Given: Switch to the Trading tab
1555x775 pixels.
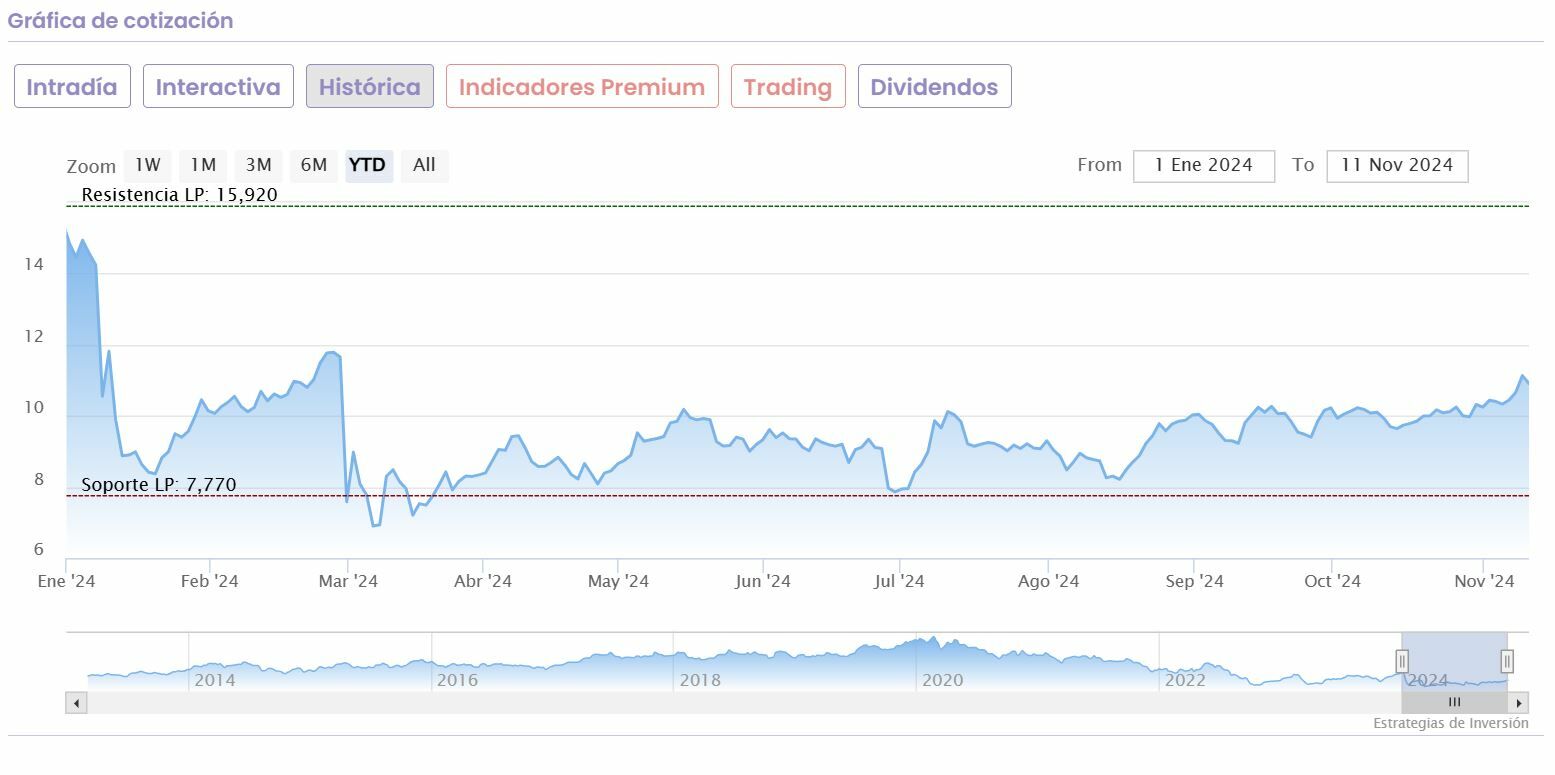Looking at the screenshot, I should point(788,87).
